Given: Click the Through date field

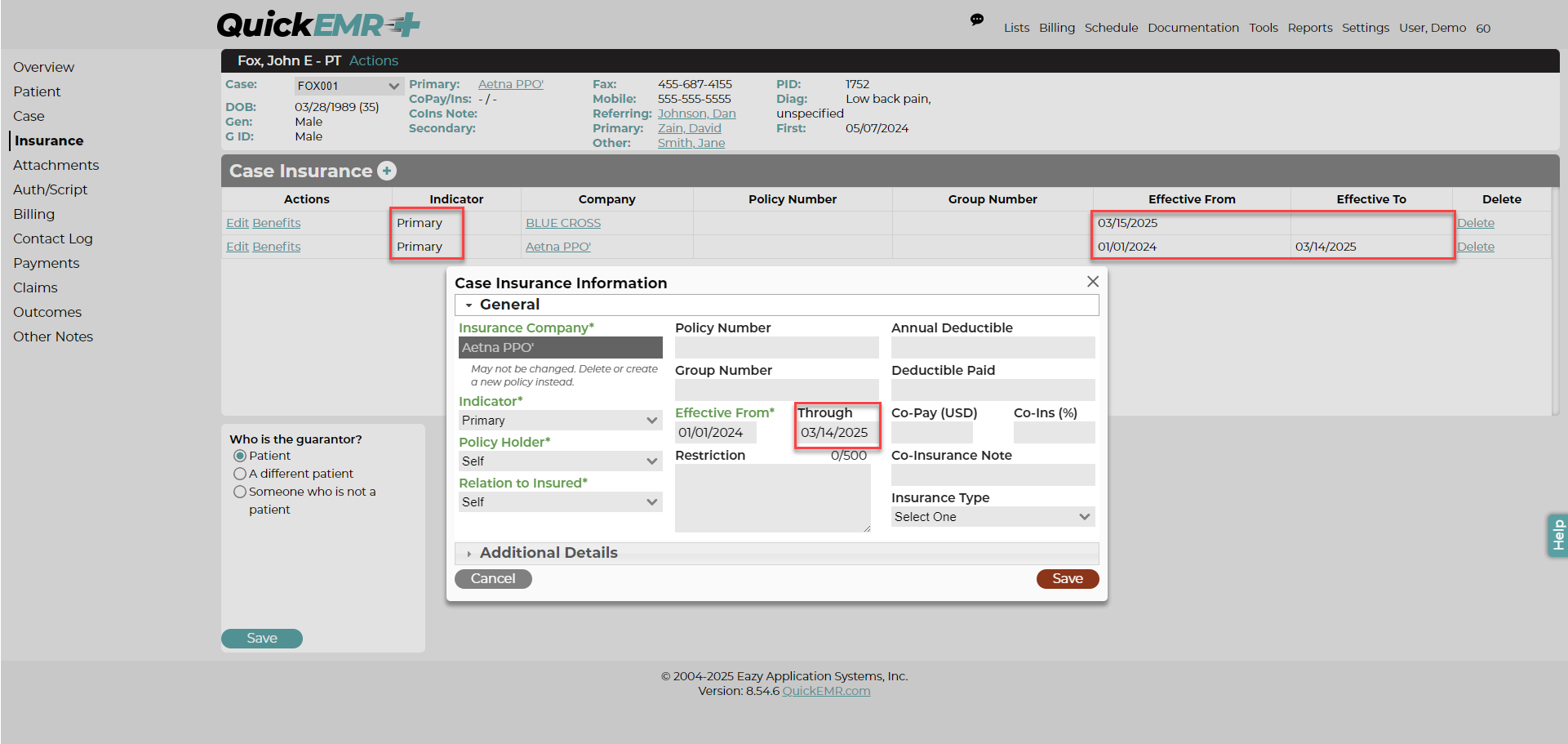Looking at the screenshot, I should [837, 433].
